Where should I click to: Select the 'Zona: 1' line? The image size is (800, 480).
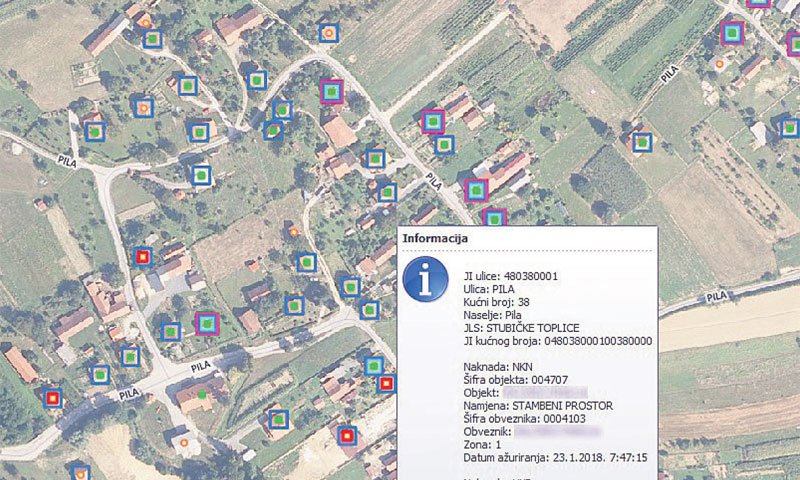482,445
